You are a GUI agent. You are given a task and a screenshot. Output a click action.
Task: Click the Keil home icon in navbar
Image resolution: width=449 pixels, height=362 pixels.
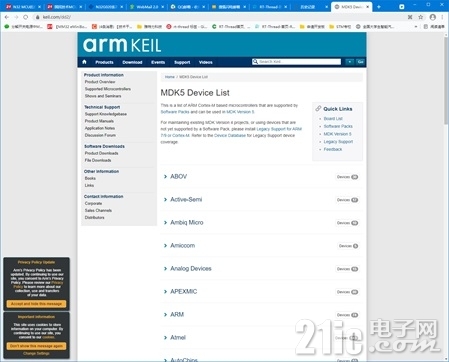[x=84, y=62]
